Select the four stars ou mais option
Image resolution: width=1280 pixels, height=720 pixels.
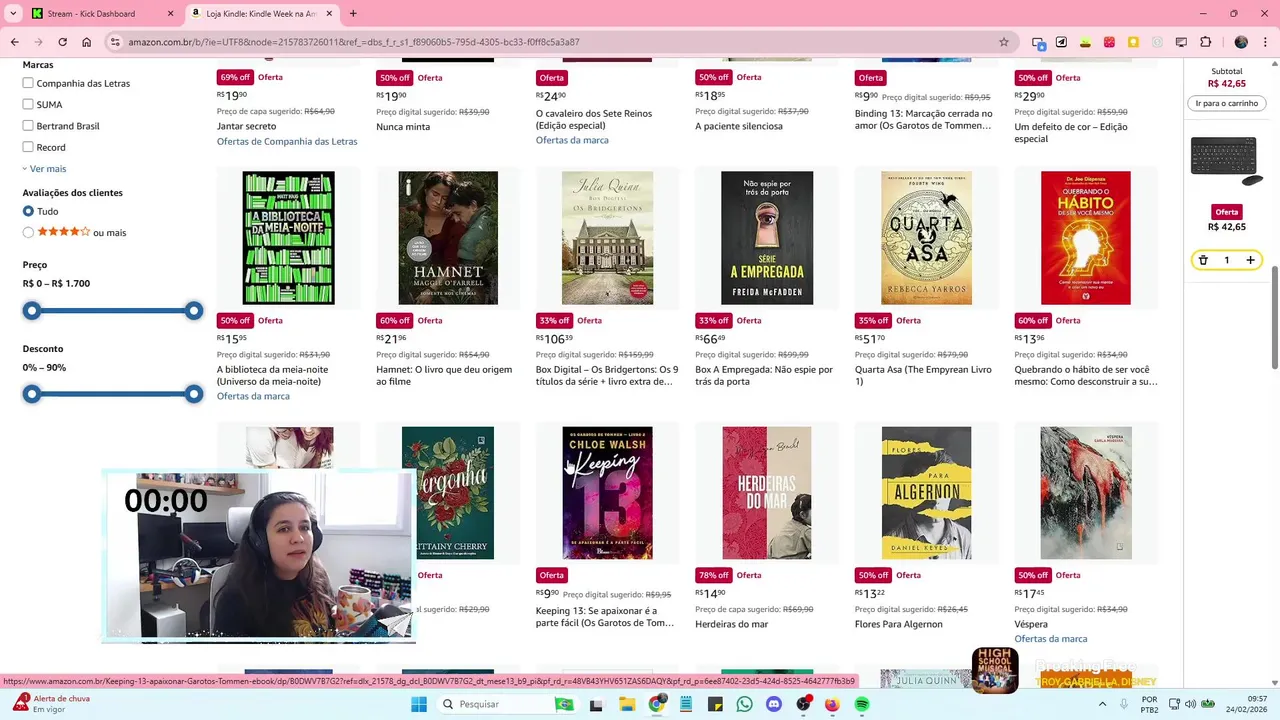point(28,232)
